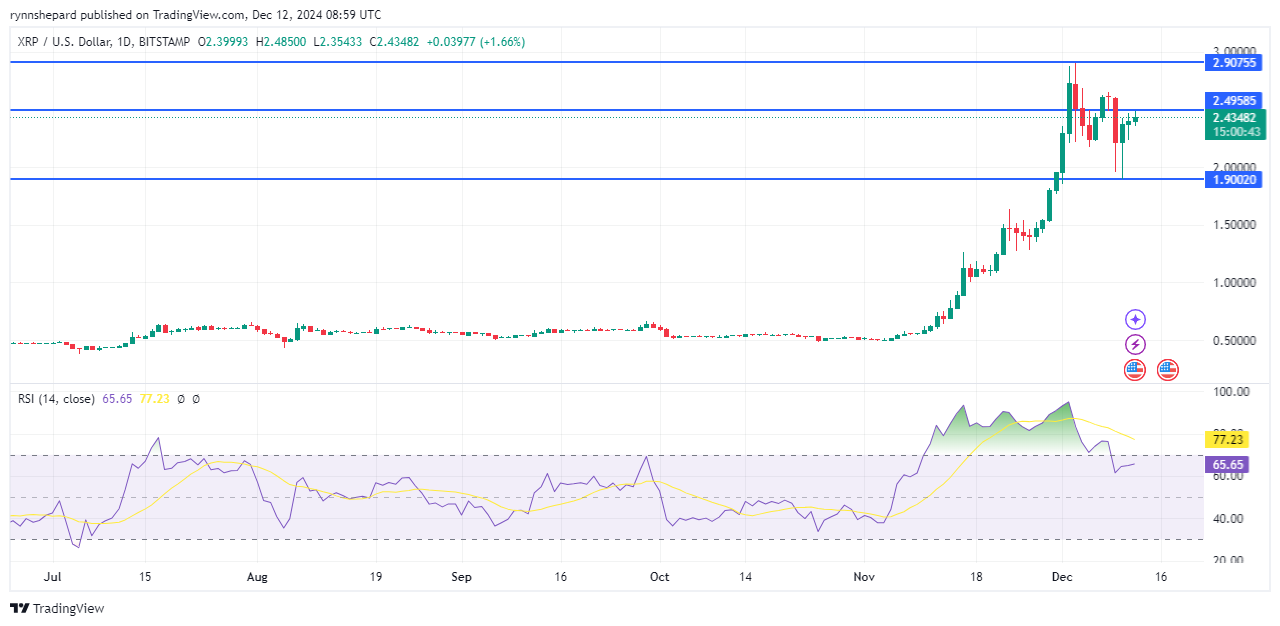Click the purple star event icon

click(1135, 320)
